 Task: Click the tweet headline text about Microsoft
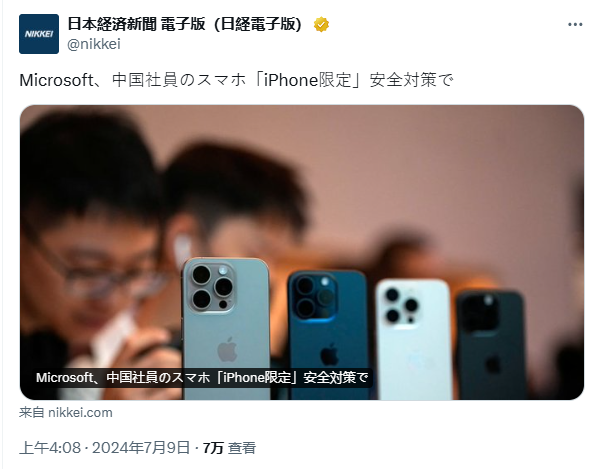tap(236, 80)
